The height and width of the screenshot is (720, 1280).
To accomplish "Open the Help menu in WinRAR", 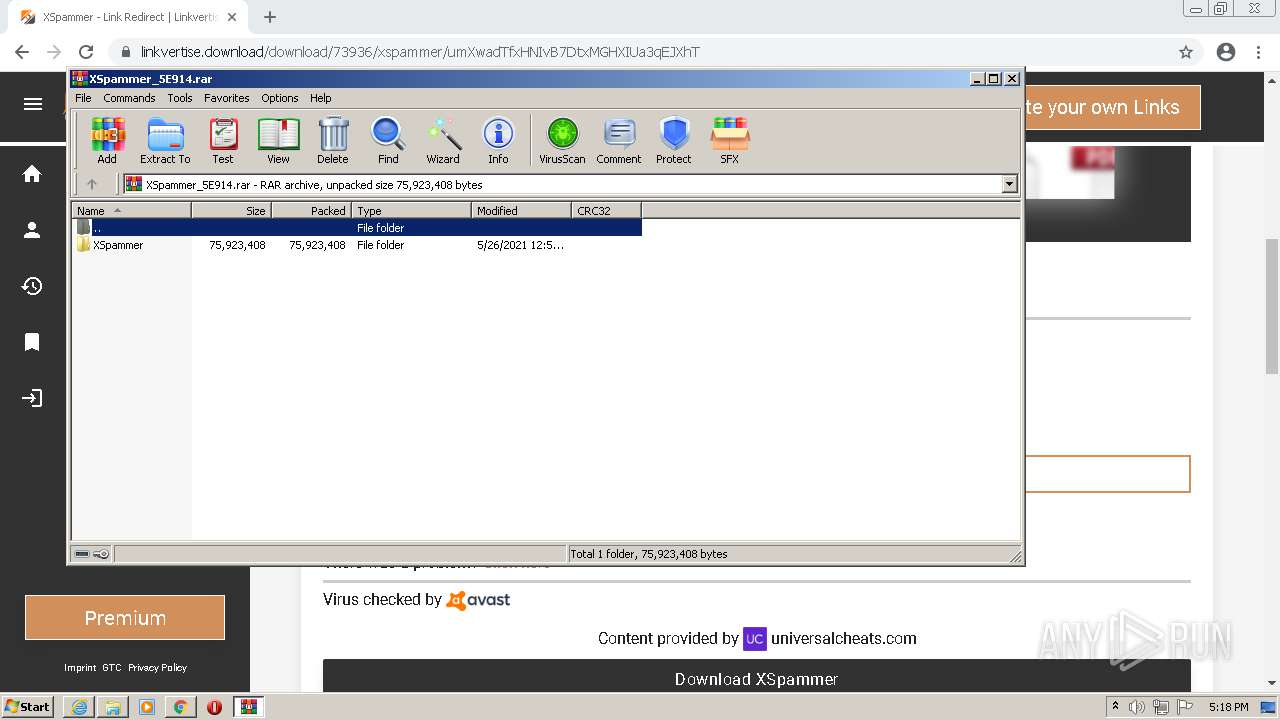I will pos(320,98).
